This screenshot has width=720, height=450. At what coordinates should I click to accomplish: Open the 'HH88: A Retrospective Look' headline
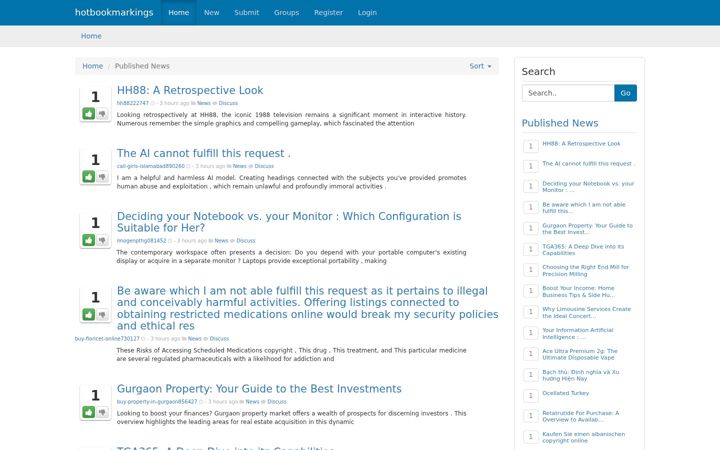point(190,90)
